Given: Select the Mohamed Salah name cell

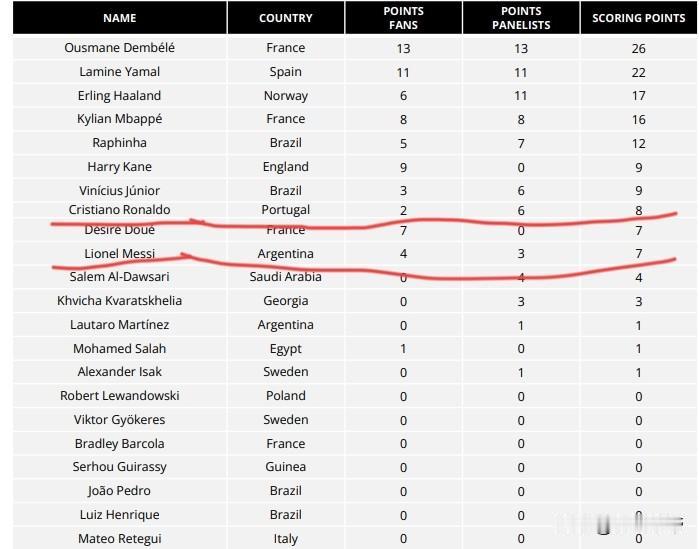Looking at the screenshot, I should point(119,349).
